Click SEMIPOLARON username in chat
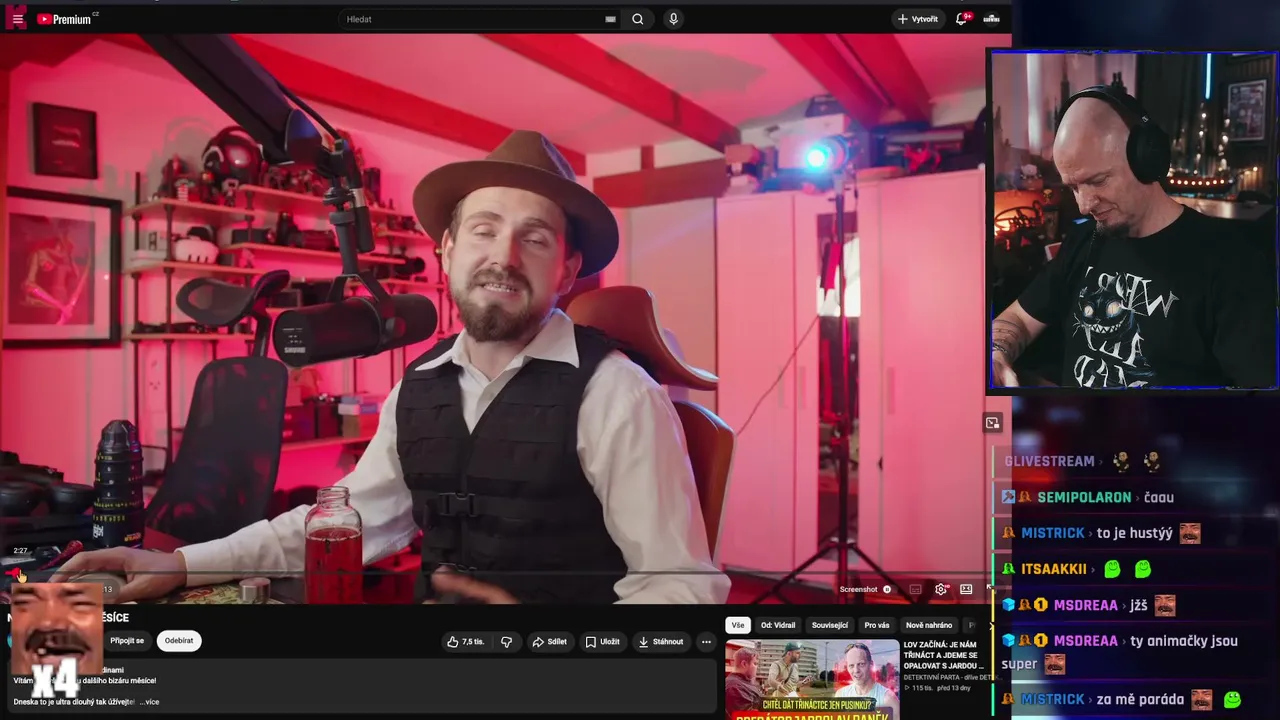The image size is (1280, 720). 1084,497
